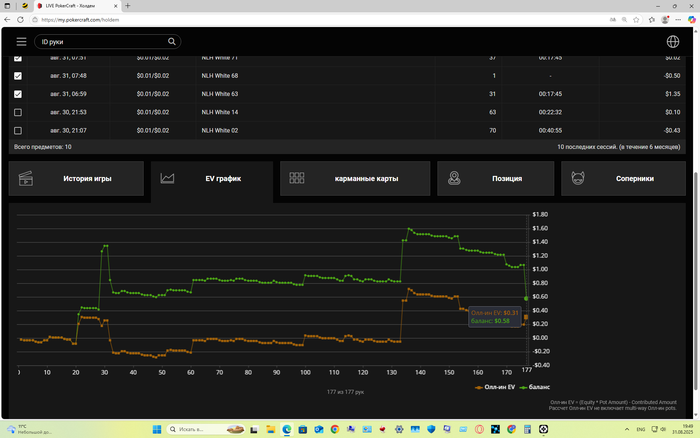The width and height of the screenshot is (700, 438).
Task: Open the ENG language indicator in tray
Action: point(641,430)
